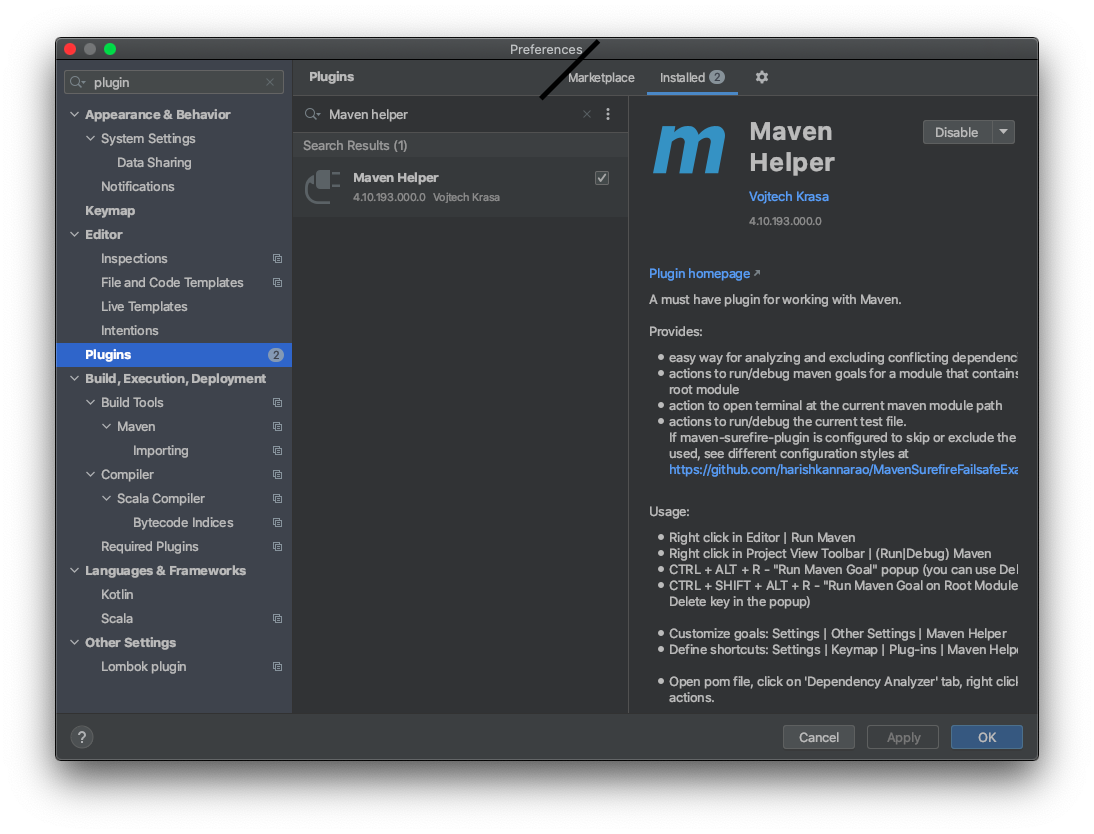Viewport: 1094px width, 834px height.
Task: Open the plugins settings gear menu
Action: (x=761, y=77)
